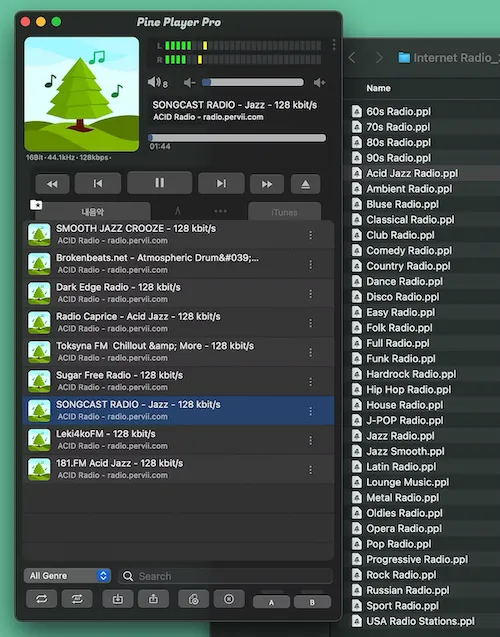Click Metal Radio.ppl file icon

pyautogui.click(x=357, y=498)
